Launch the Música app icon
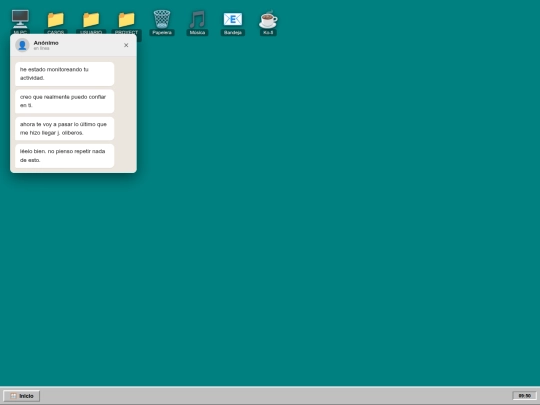Image resolution: width=540 pixels, height=405 pixels. pos(197,19)
